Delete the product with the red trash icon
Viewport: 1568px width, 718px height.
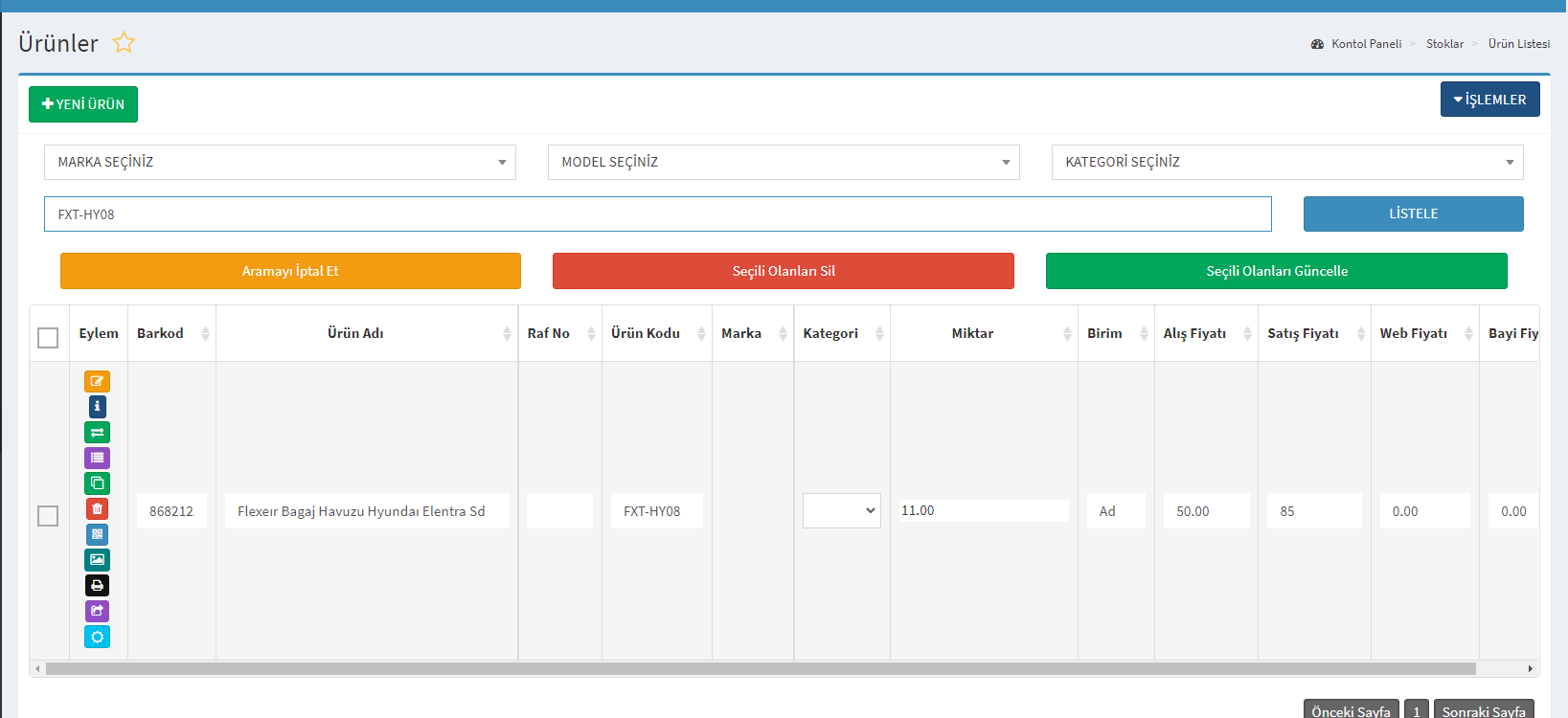click(97, 508)
